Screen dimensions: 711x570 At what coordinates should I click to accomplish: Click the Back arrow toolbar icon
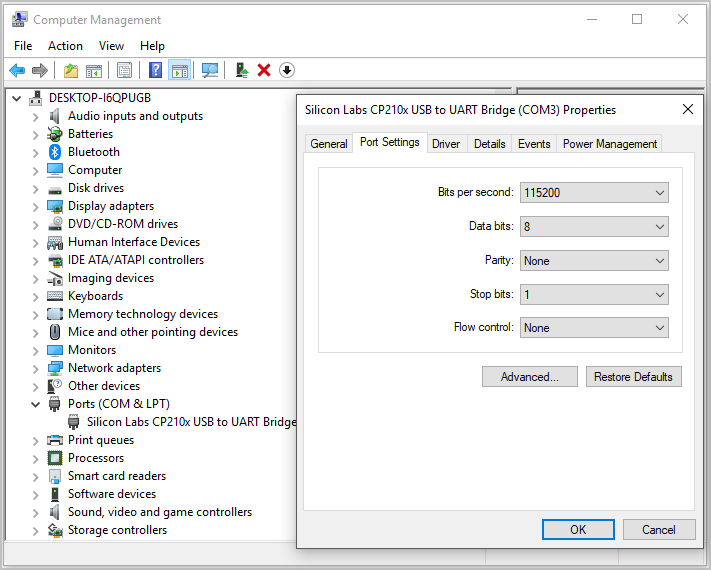point(17,70)
